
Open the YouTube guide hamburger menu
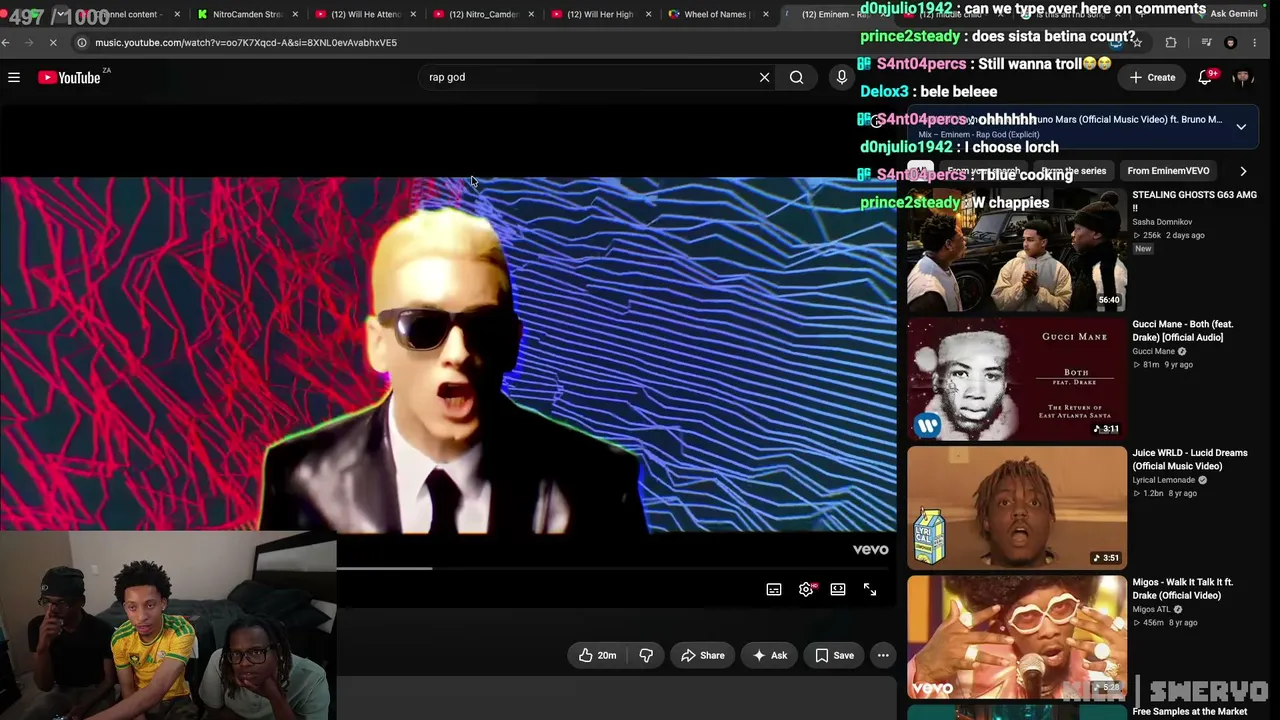tap(14, 77)
